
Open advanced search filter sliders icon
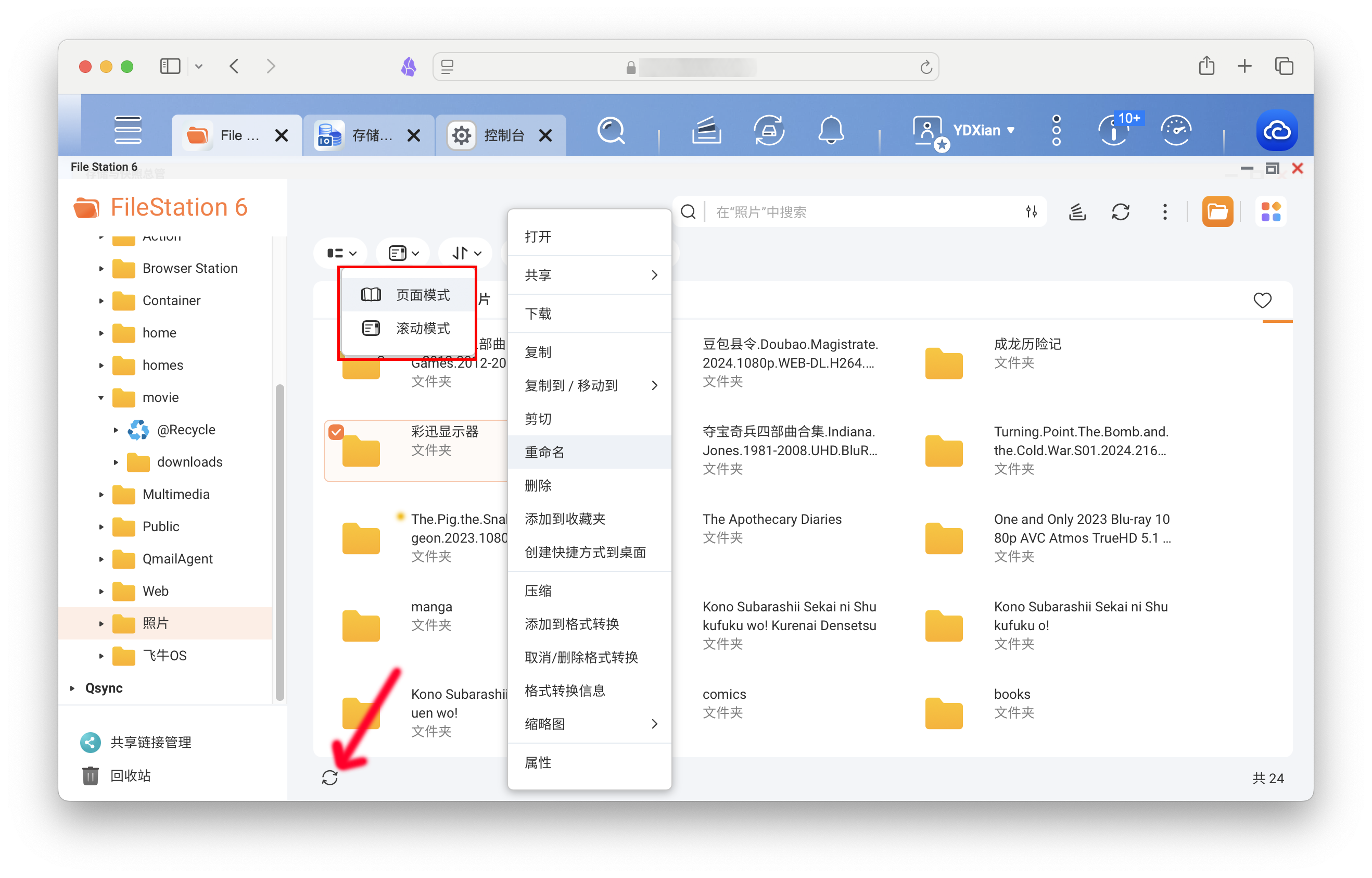(x=1031, y=212)
